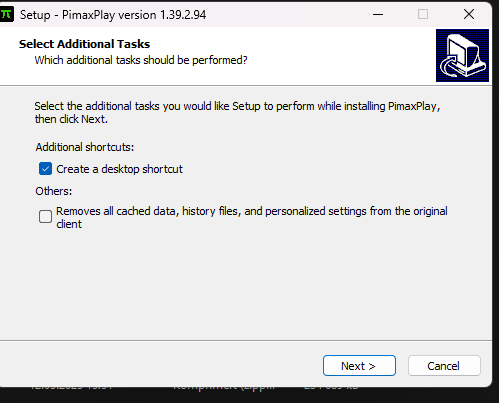Click the 'Setup - PimaxPlay version 1.39.2.94' title text
499x403 pixels.
pyautogui.click(x=113, y=15)
